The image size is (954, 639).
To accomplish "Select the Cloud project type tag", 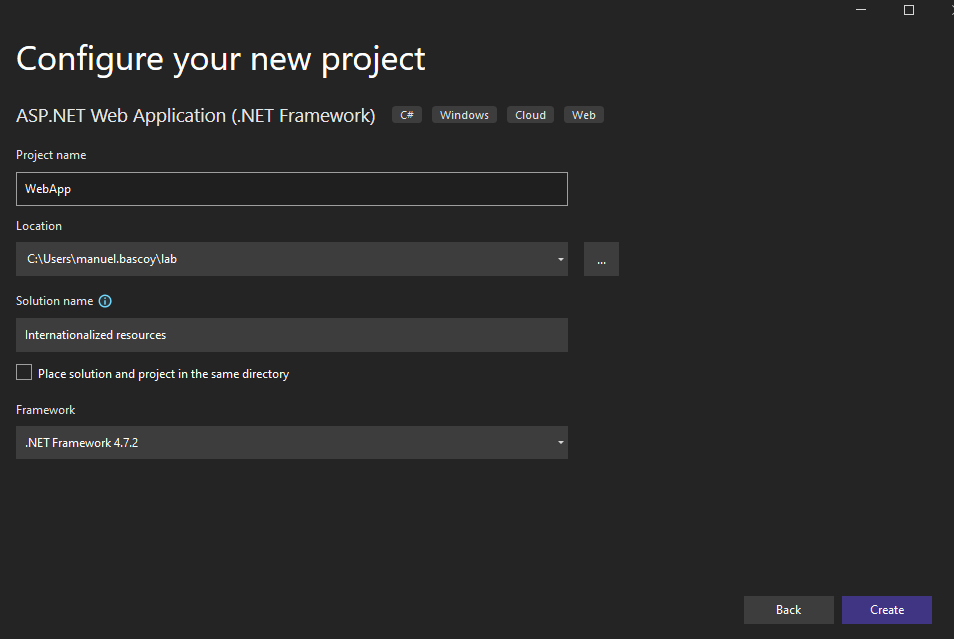I will 530,115.
